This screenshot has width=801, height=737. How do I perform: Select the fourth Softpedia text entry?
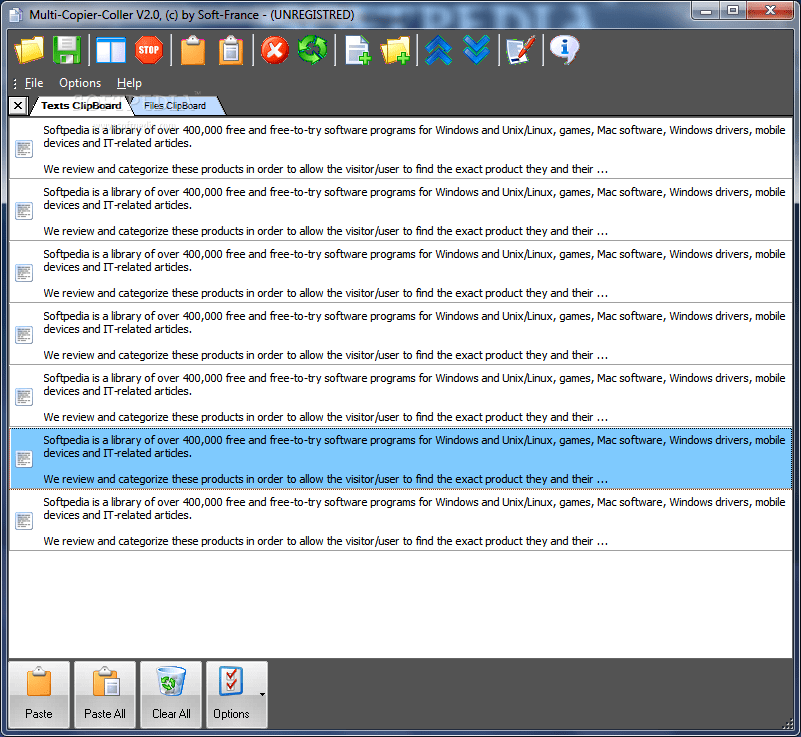(400, 334)
